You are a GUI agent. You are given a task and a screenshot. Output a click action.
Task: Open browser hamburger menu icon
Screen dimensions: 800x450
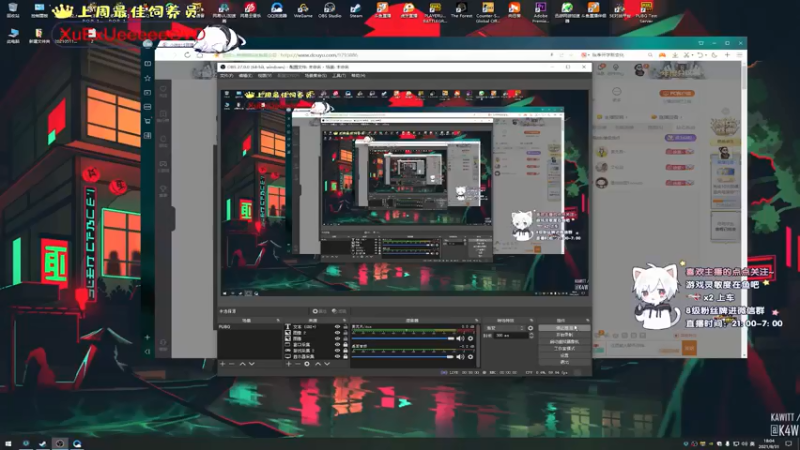(739, 55)
